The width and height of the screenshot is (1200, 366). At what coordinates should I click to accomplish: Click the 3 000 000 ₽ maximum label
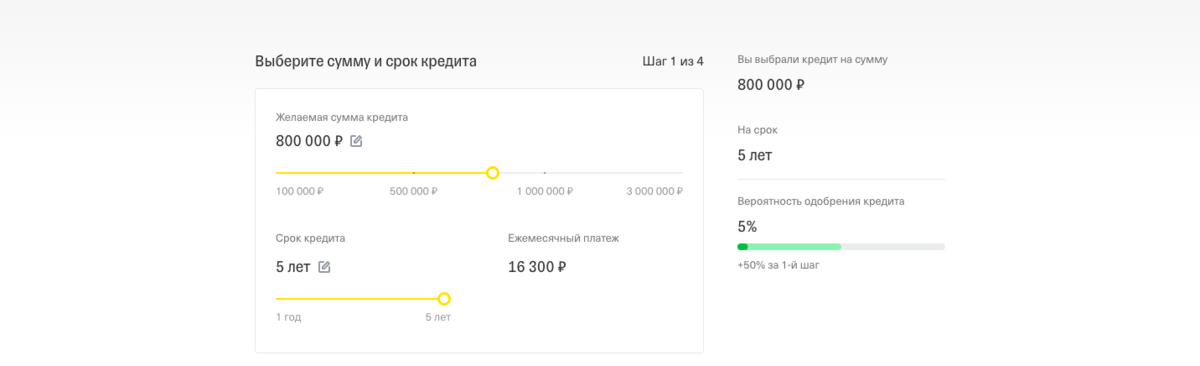(x=655, y=191)
